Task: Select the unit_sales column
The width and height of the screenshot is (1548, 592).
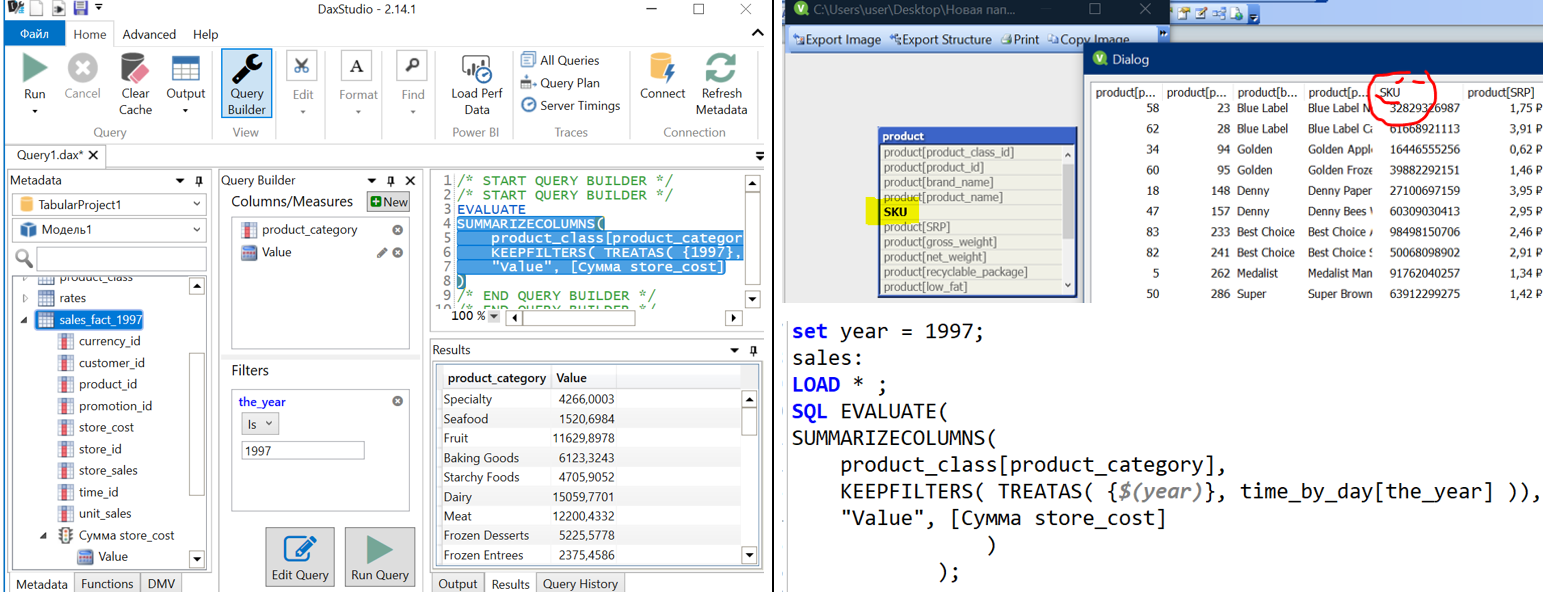Action: coord(105,513)
